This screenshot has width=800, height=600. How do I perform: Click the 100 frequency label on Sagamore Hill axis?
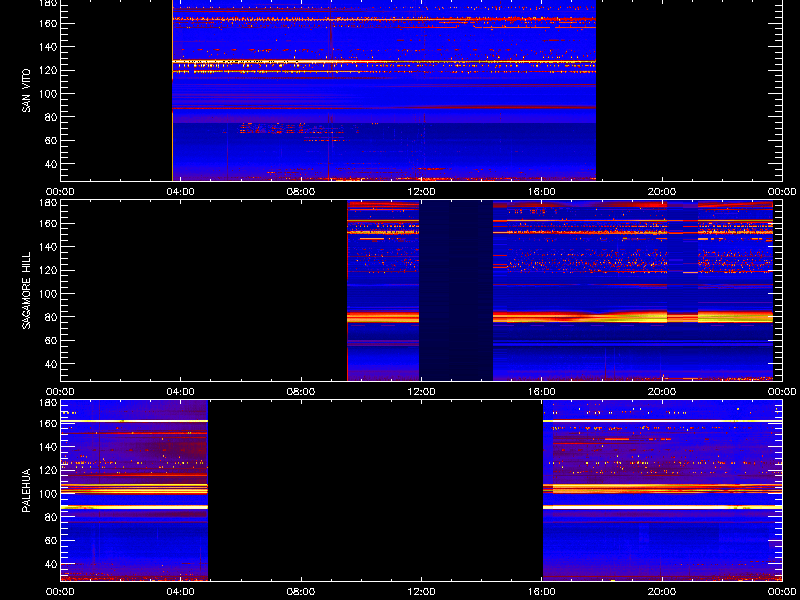coord(48,294)
